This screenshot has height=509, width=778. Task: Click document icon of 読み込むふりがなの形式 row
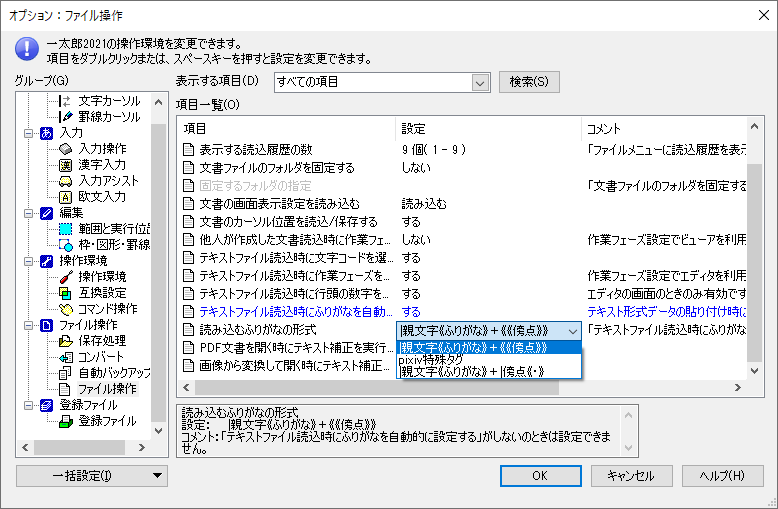point(189,330)
